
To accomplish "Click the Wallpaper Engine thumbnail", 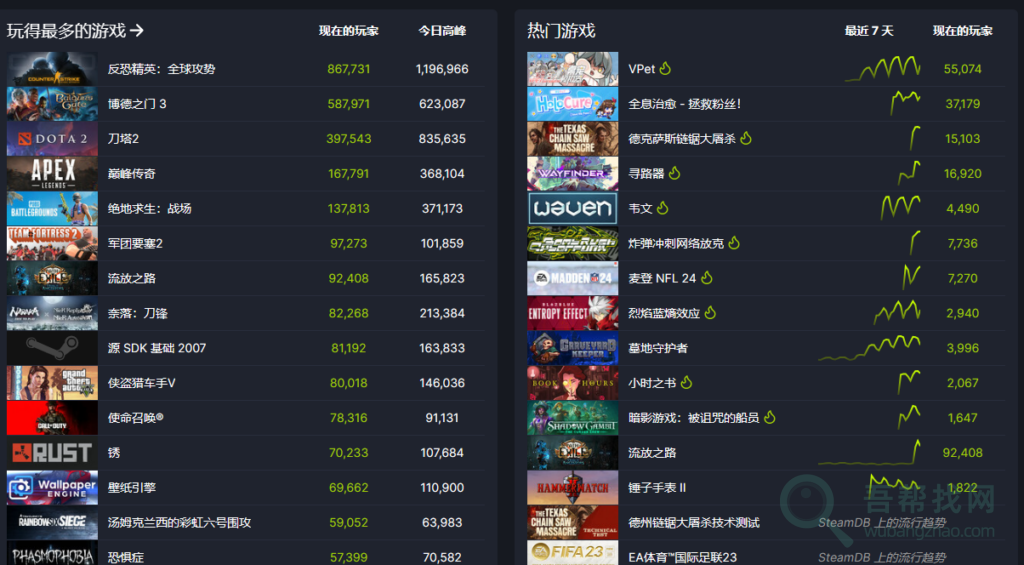I will click(x=52, y=488).
